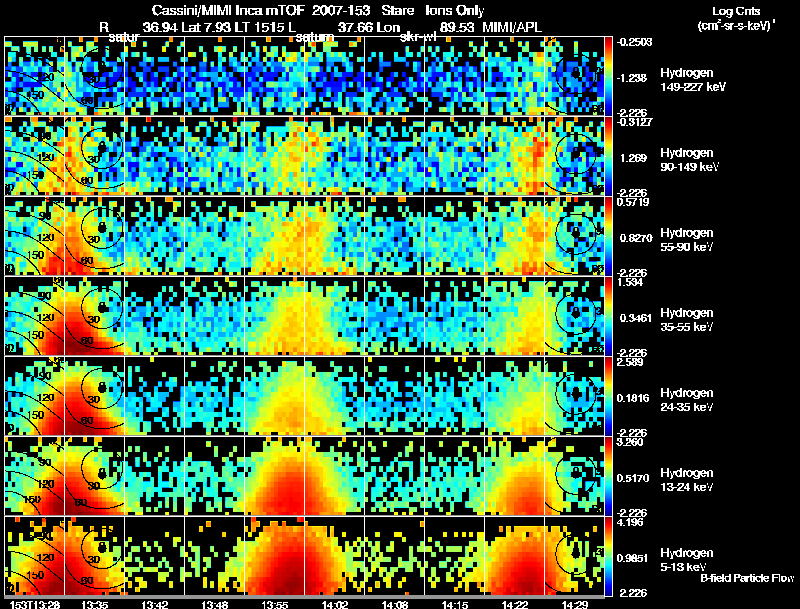Viewport: 800px width, 609px height.
Task: Click the '1.534' colorbar value
Action: click(630, 282)
